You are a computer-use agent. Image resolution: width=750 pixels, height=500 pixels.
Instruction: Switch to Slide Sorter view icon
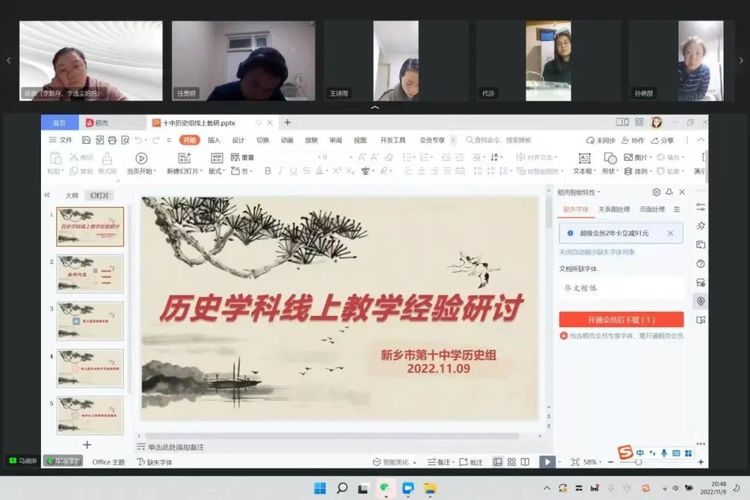click(x=512, y=462)
